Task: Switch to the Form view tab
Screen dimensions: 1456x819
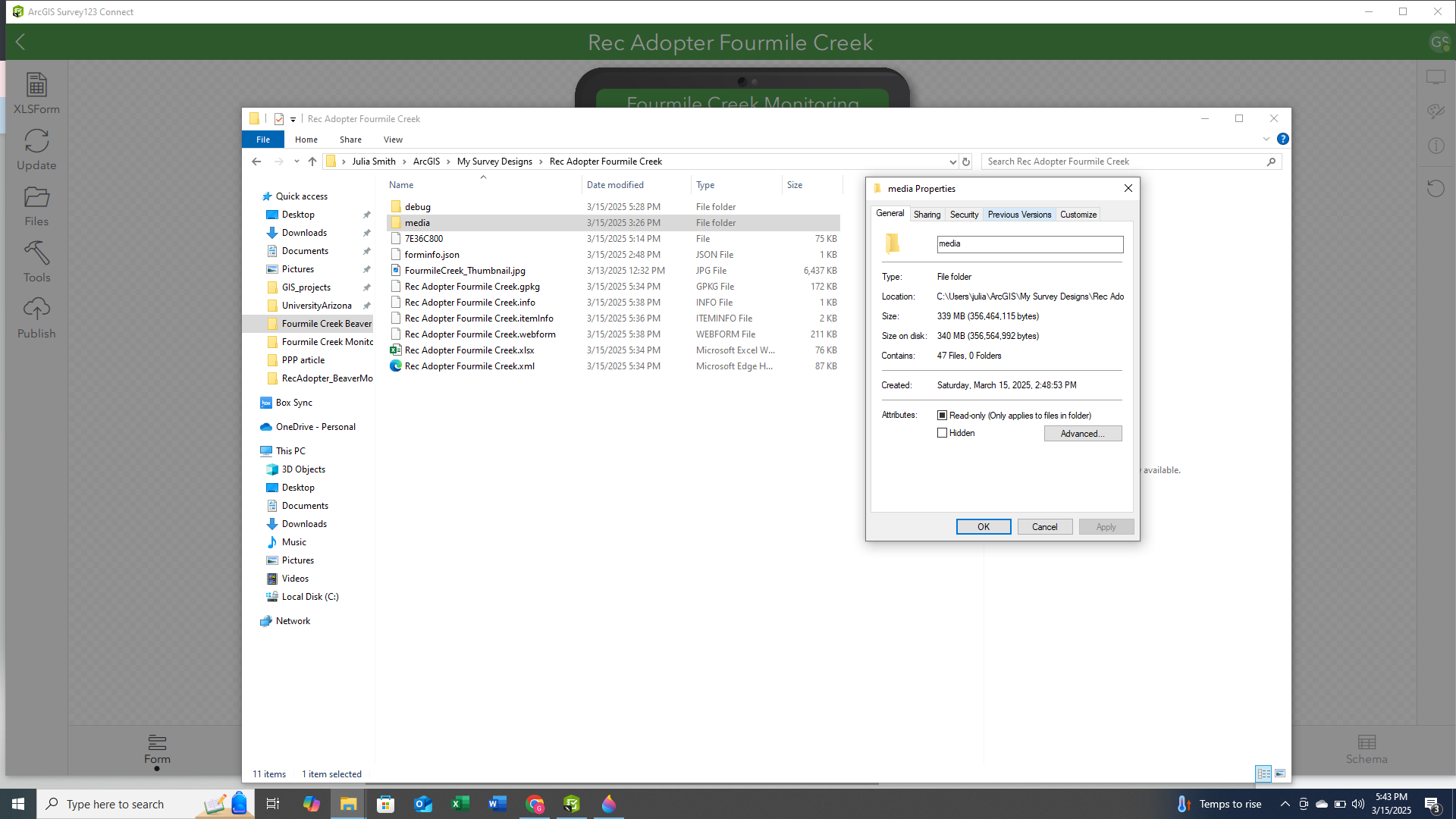Action: pyautogui.click(x=157, y=749)
